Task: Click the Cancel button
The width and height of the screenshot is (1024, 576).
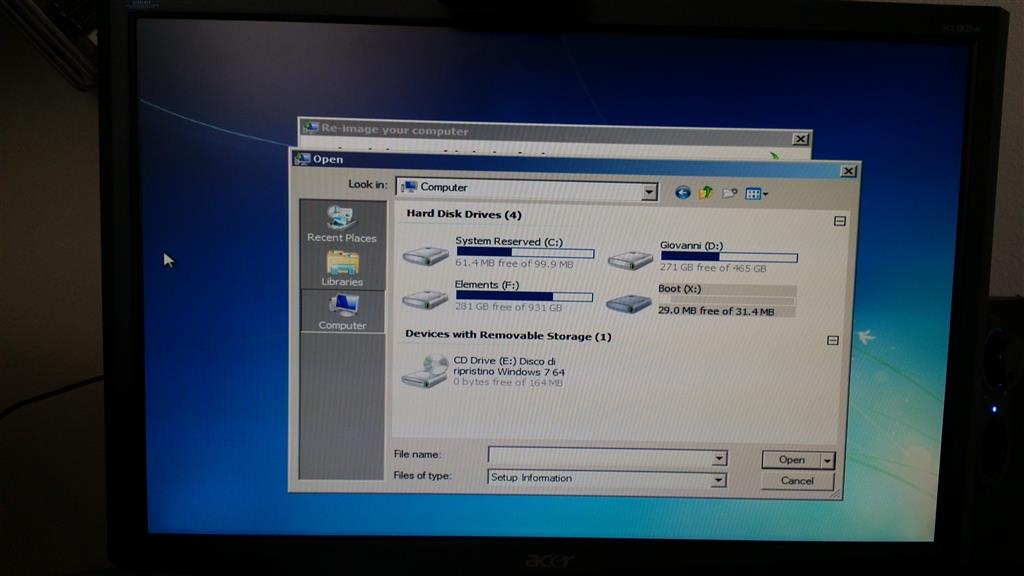Action: click(797, 481)
